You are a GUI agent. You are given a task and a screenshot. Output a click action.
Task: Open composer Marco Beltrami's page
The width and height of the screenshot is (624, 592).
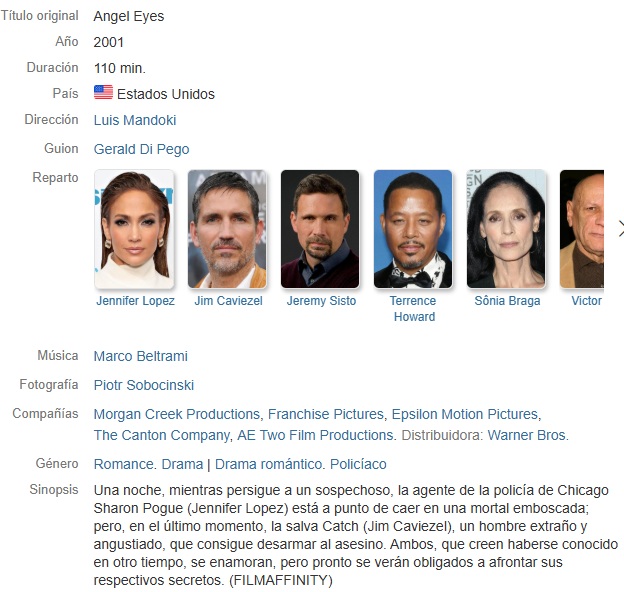click(140, 356)
